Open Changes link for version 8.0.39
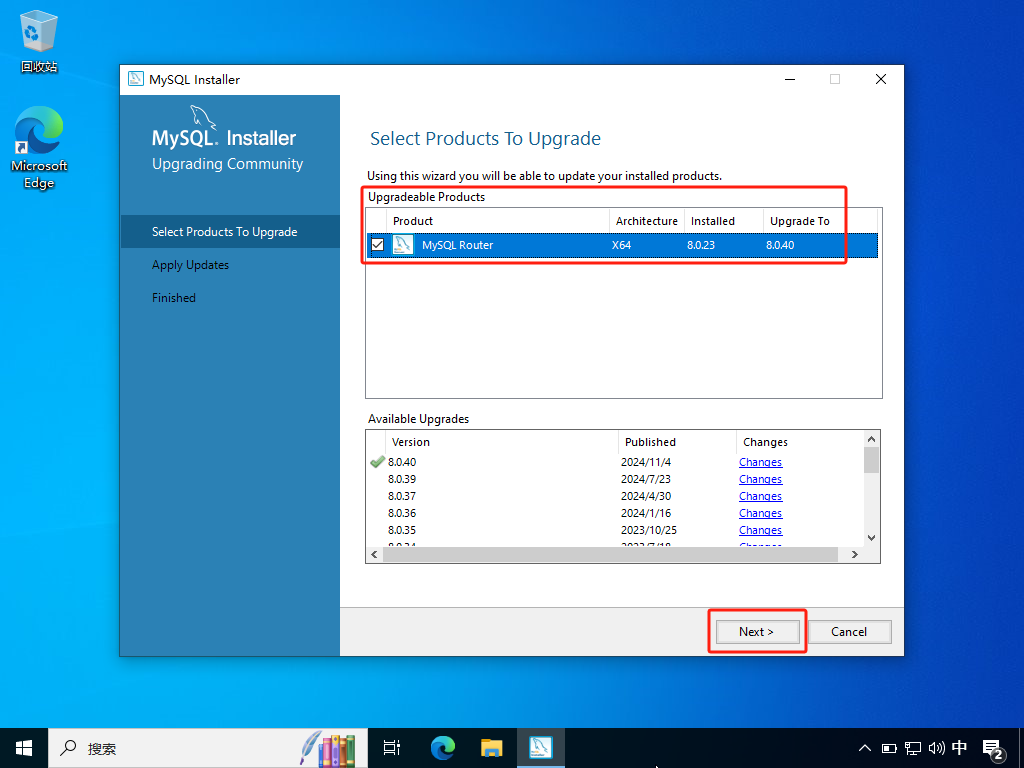 760,479
